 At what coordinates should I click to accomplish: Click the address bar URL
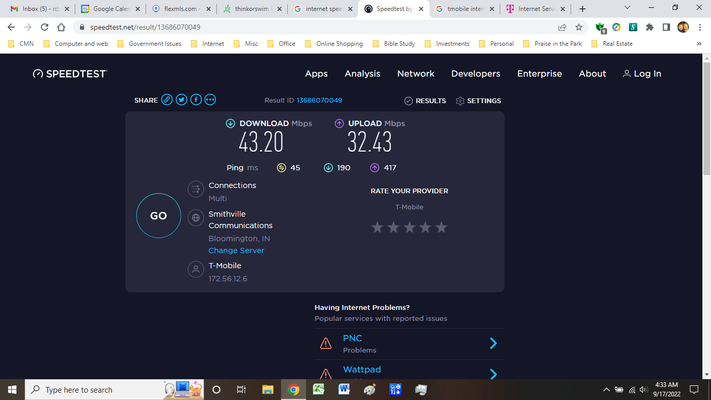(x=145, y=27)
